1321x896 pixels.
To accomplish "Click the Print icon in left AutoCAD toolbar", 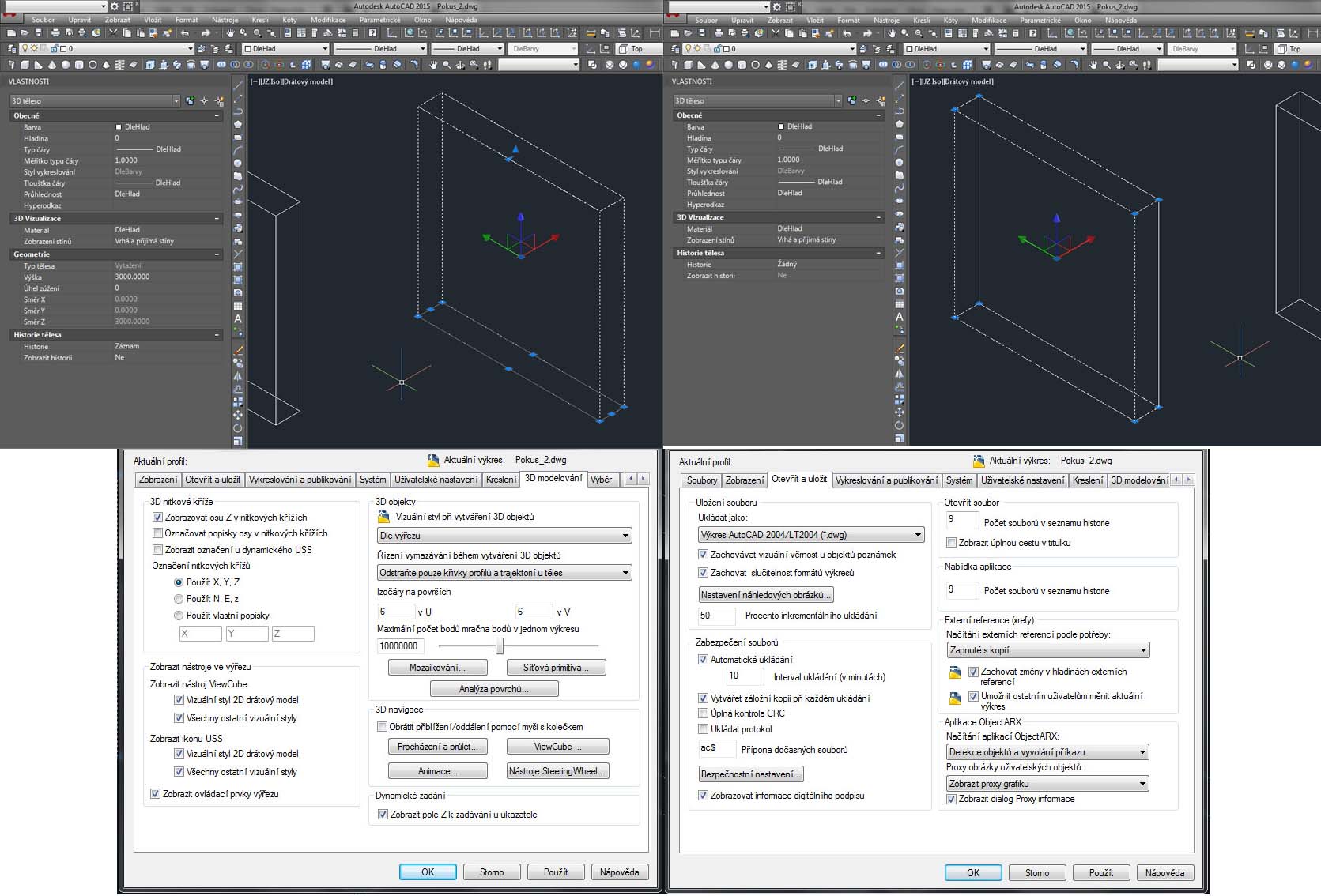I will (55, 33).
